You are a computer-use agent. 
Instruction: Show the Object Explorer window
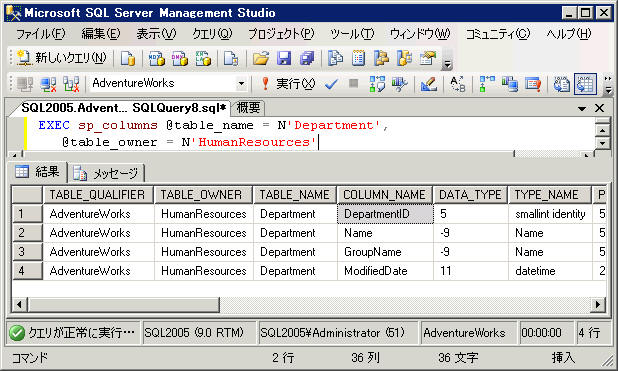click(381, 58)
